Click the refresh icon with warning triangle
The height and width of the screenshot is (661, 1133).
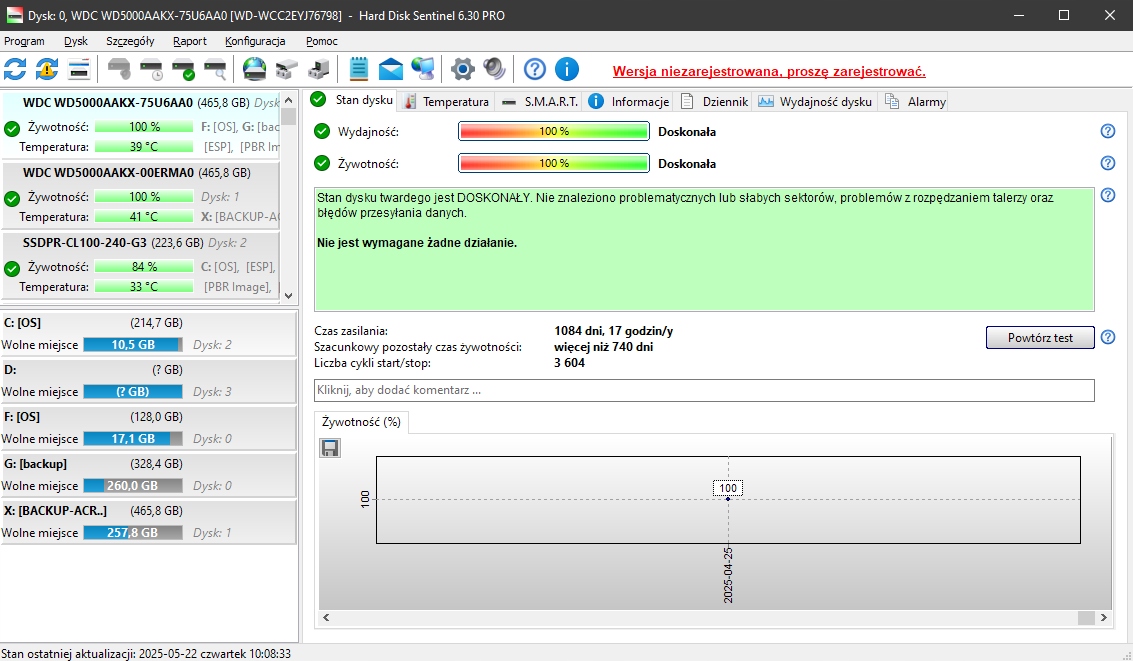coord(47,69)
